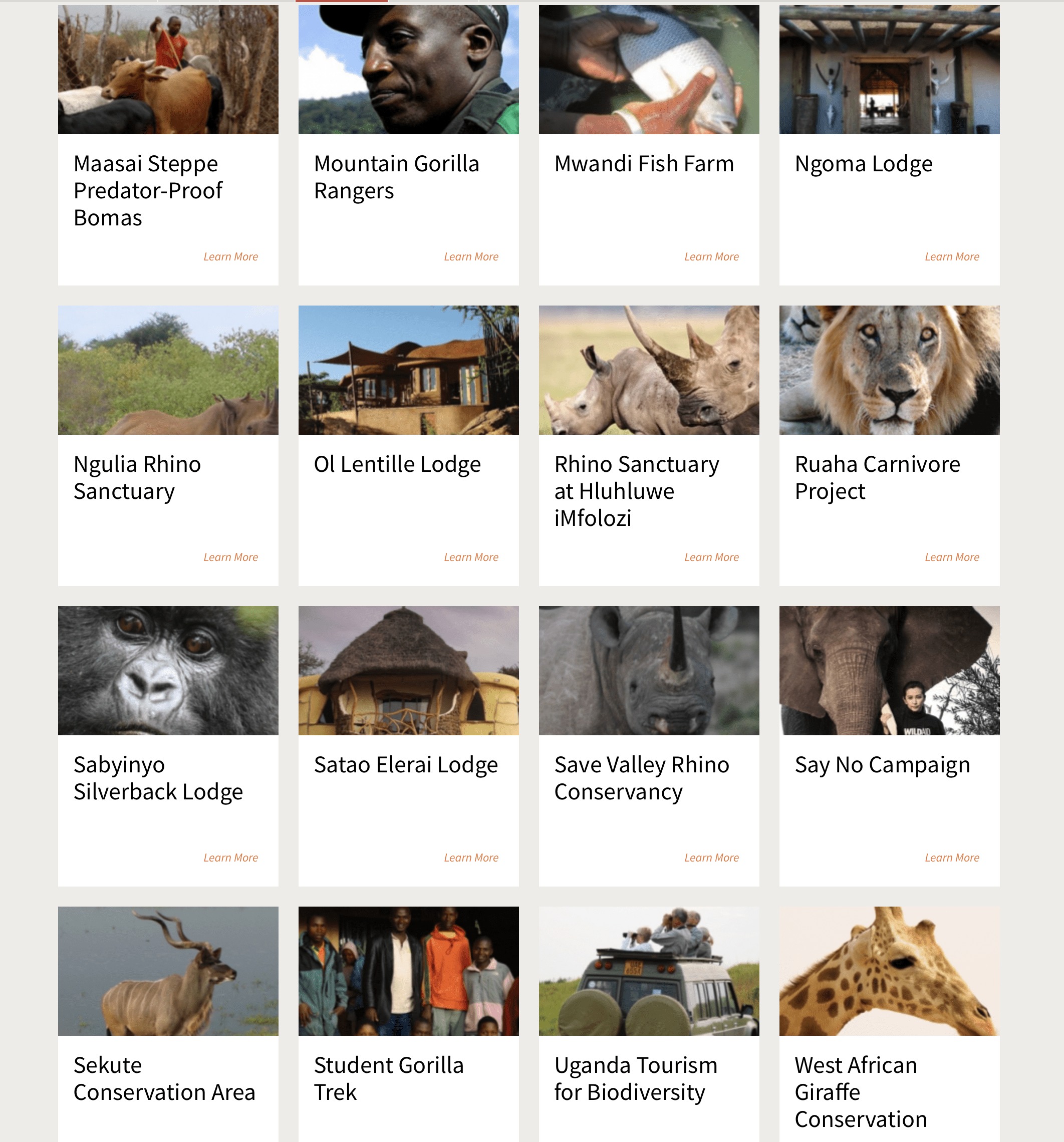
Task: Select the Mwandi Fish Farm fish photo
Action: pyautogui.click(x=649, y=70)
